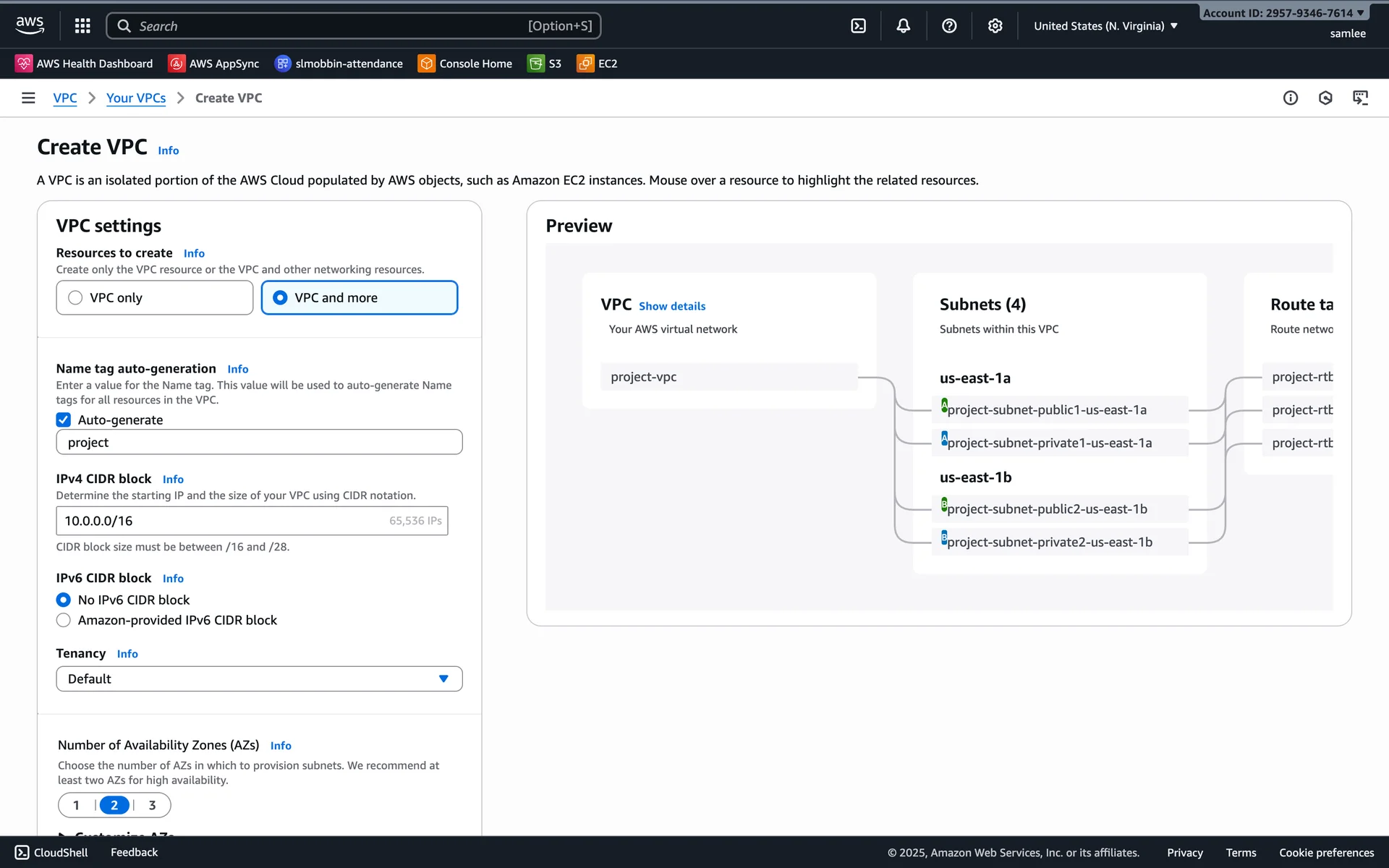Viewport: 1389px width, 868px height.
Task: Open the EC2 bookmark shortcut
Action: click(597, 64)
